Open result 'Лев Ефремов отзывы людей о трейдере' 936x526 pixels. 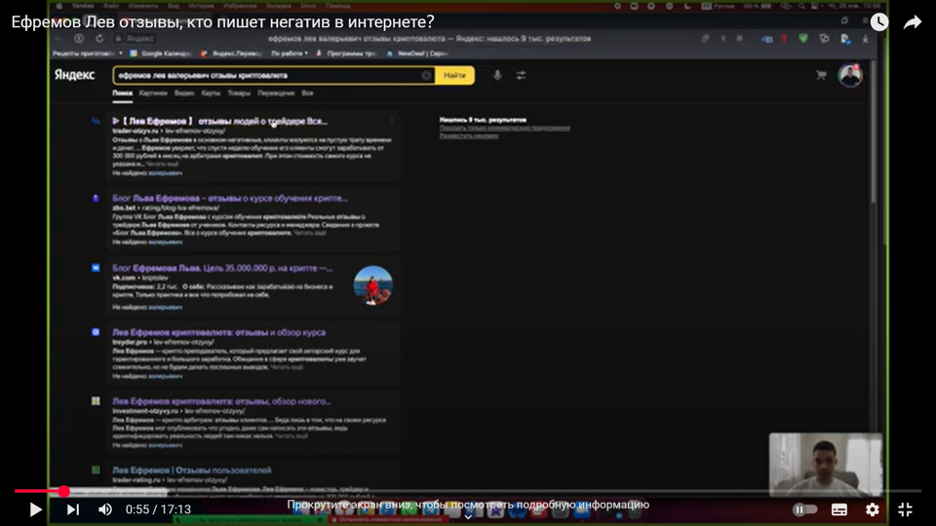220,121
